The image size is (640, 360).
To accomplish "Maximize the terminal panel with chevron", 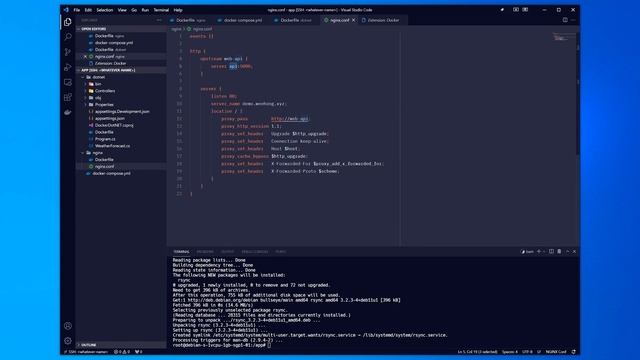I will [x=567, y=251].
